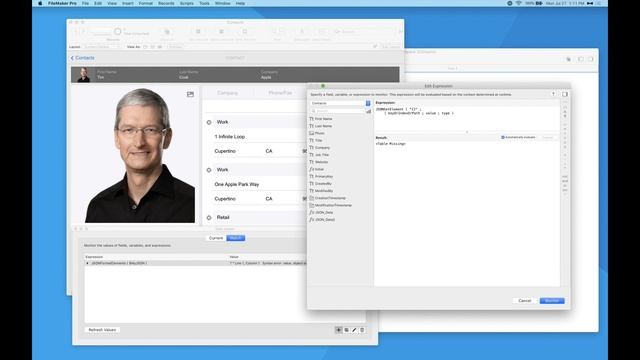Open the File menu

[85, 3]
